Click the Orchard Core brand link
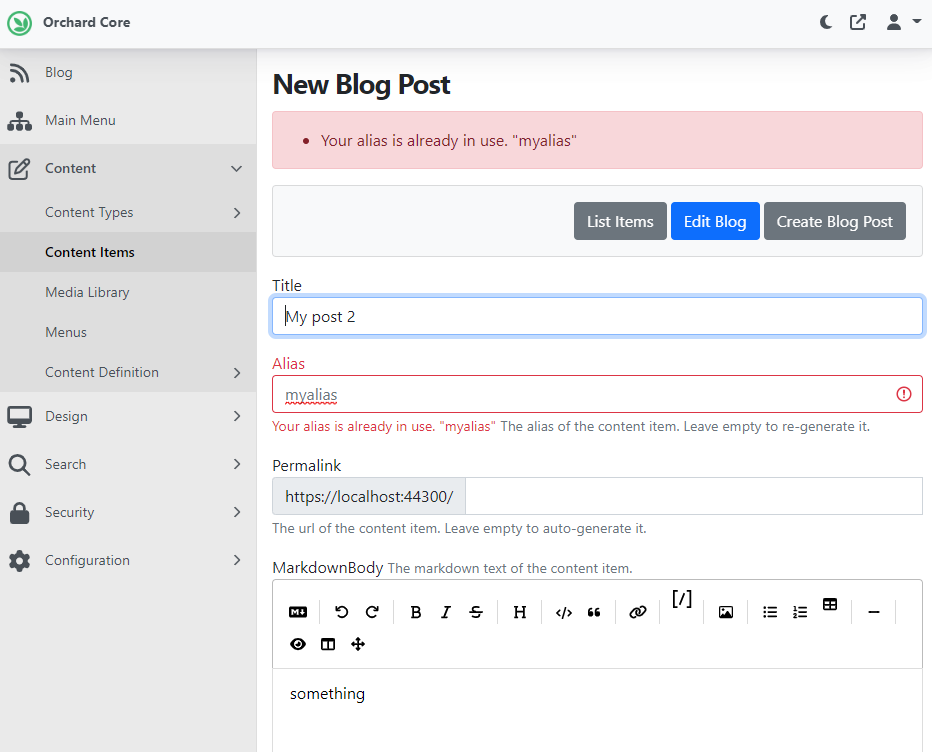Image resolution: width=932 pixels, height=752 pixels. pos(86,23)
